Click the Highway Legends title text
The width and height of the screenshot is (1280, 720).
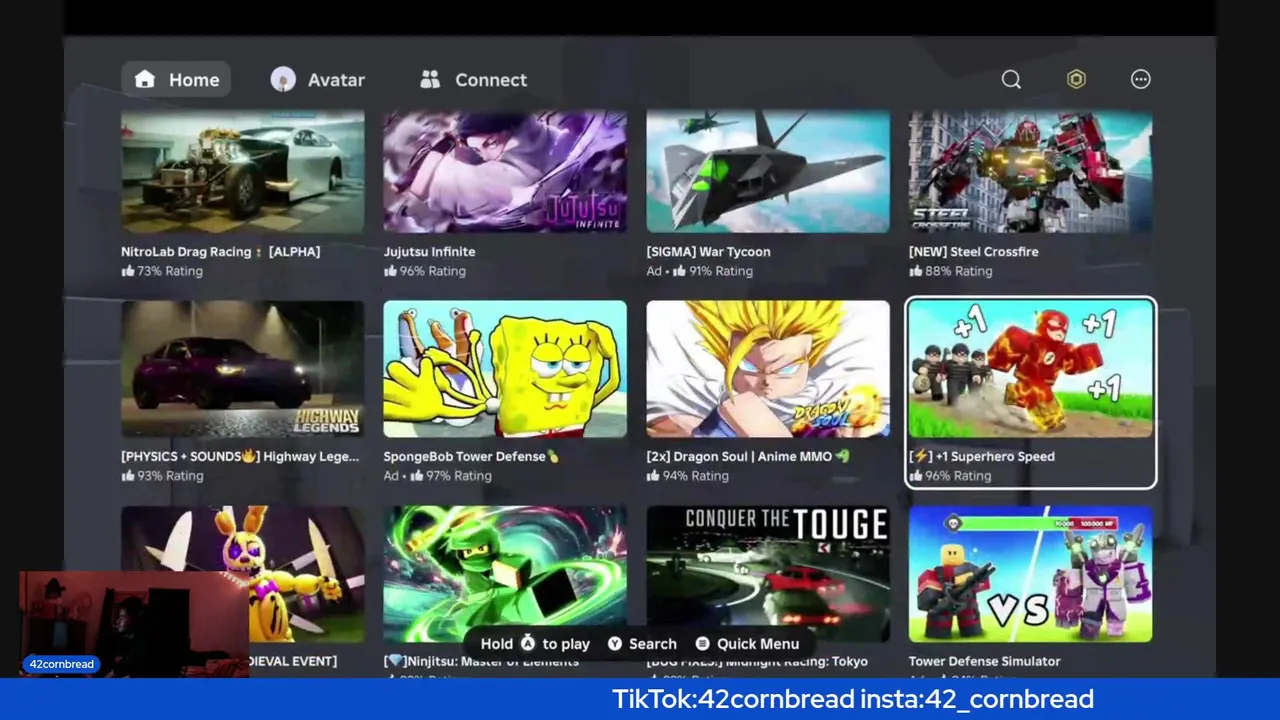[240, 457]
